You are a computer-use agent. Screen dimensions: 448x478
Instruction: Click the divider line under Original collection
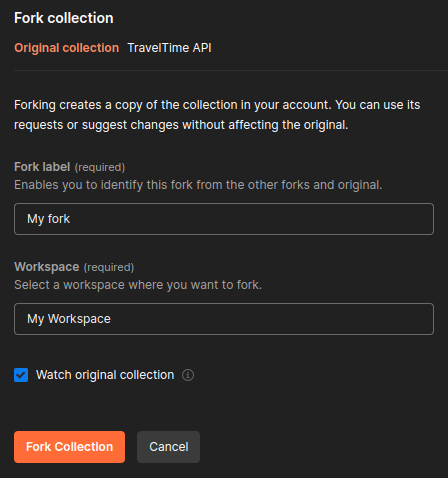tap(231, 70)
